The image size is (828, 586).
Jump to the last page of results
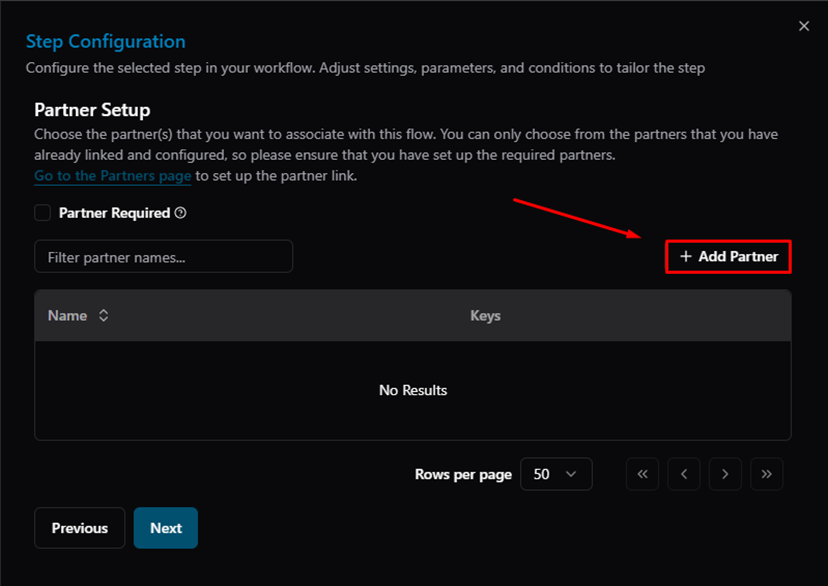[766, 474]
